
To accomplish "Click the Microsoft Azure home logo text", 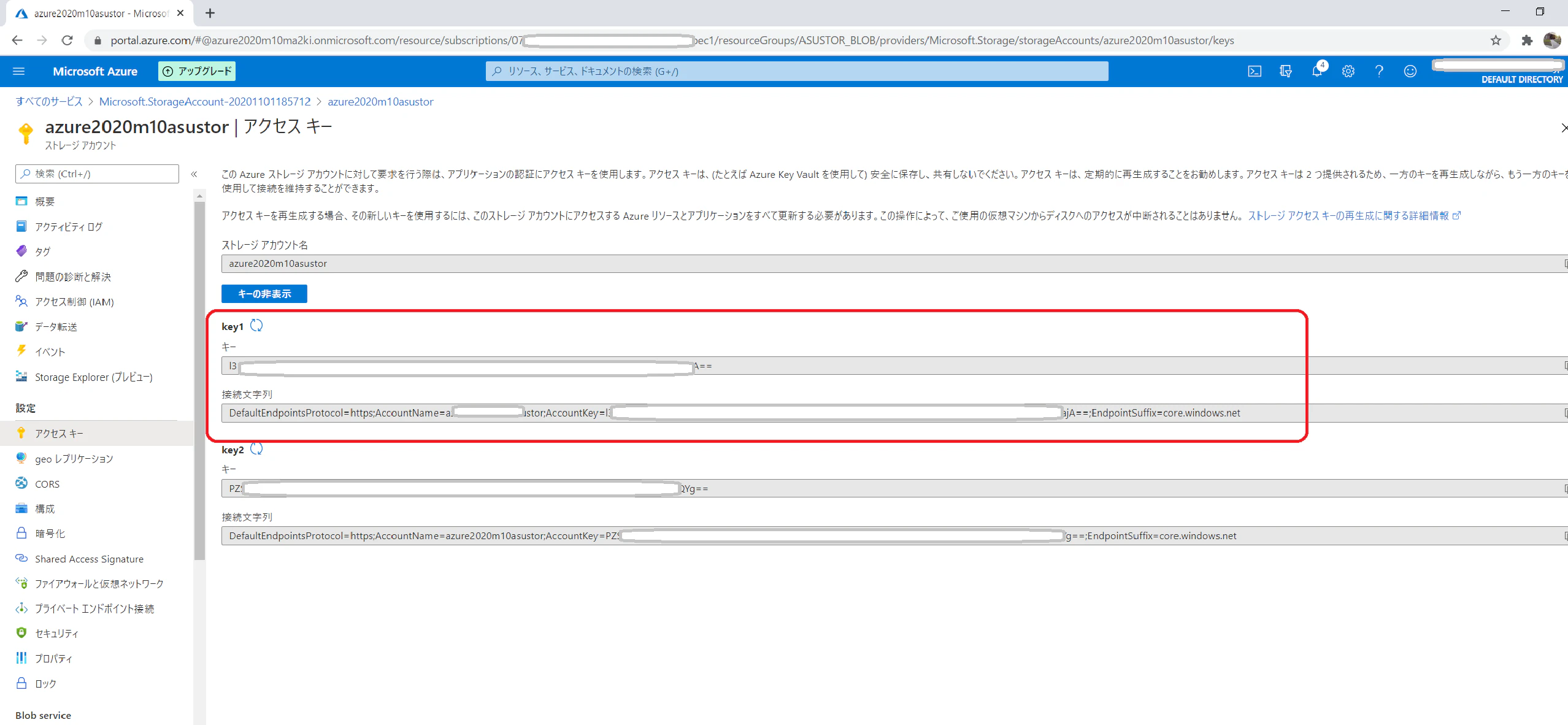I will [x=95, y=71].
